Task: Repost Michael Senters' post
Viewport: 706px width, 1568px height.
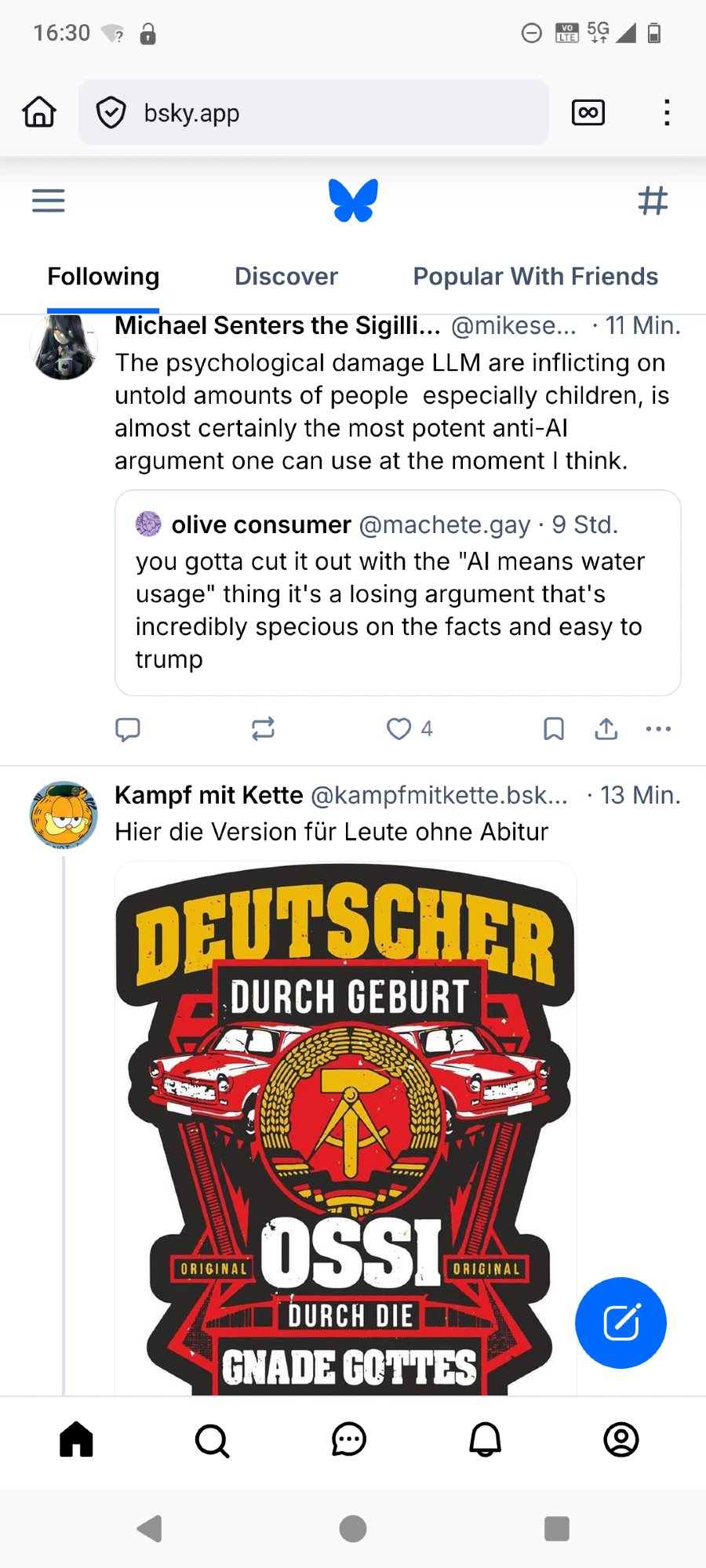Action: (x=263, y=729)
